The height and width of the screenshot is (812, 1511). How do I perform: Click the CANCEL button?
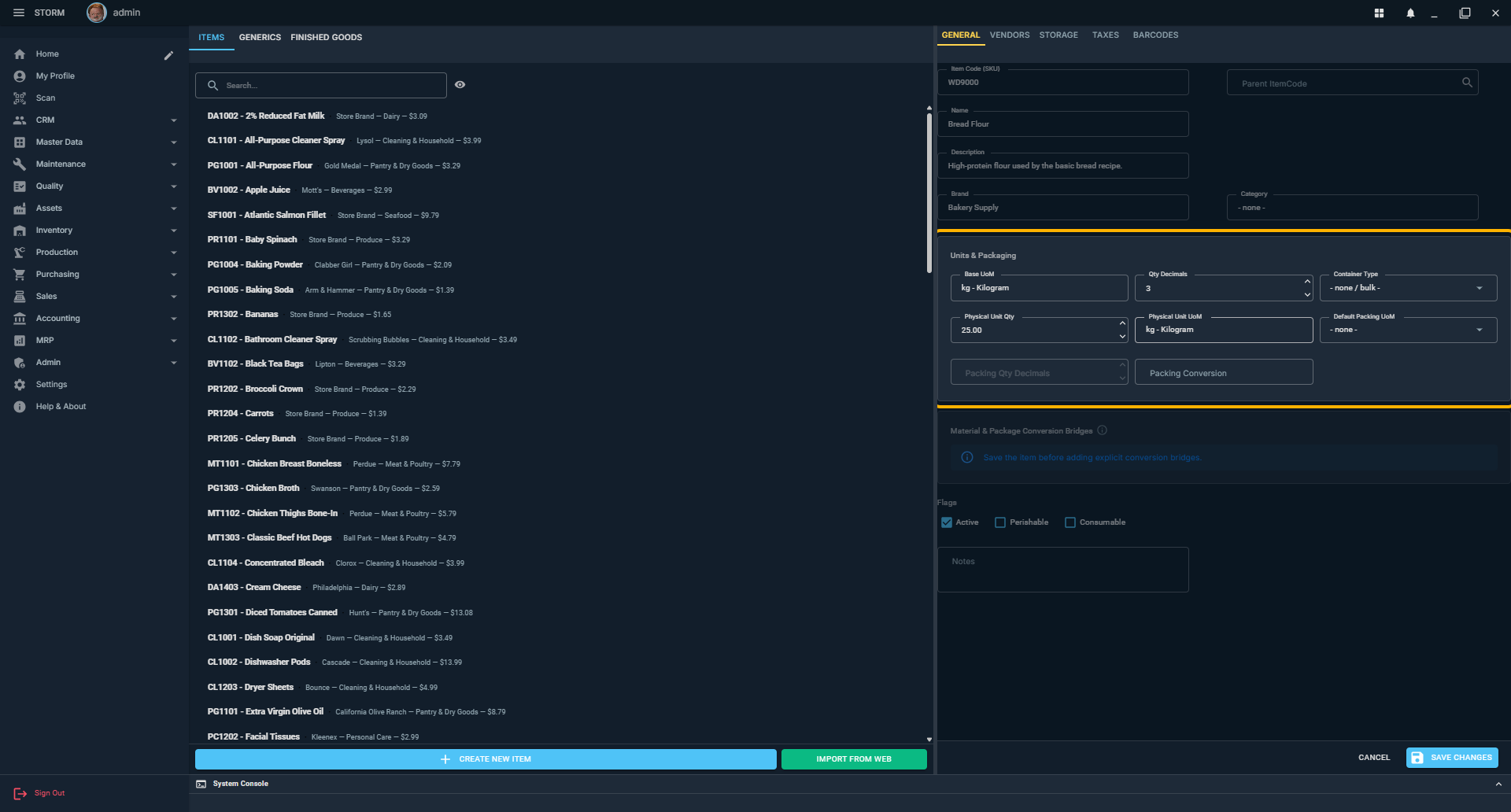[x=1374, y=758]
